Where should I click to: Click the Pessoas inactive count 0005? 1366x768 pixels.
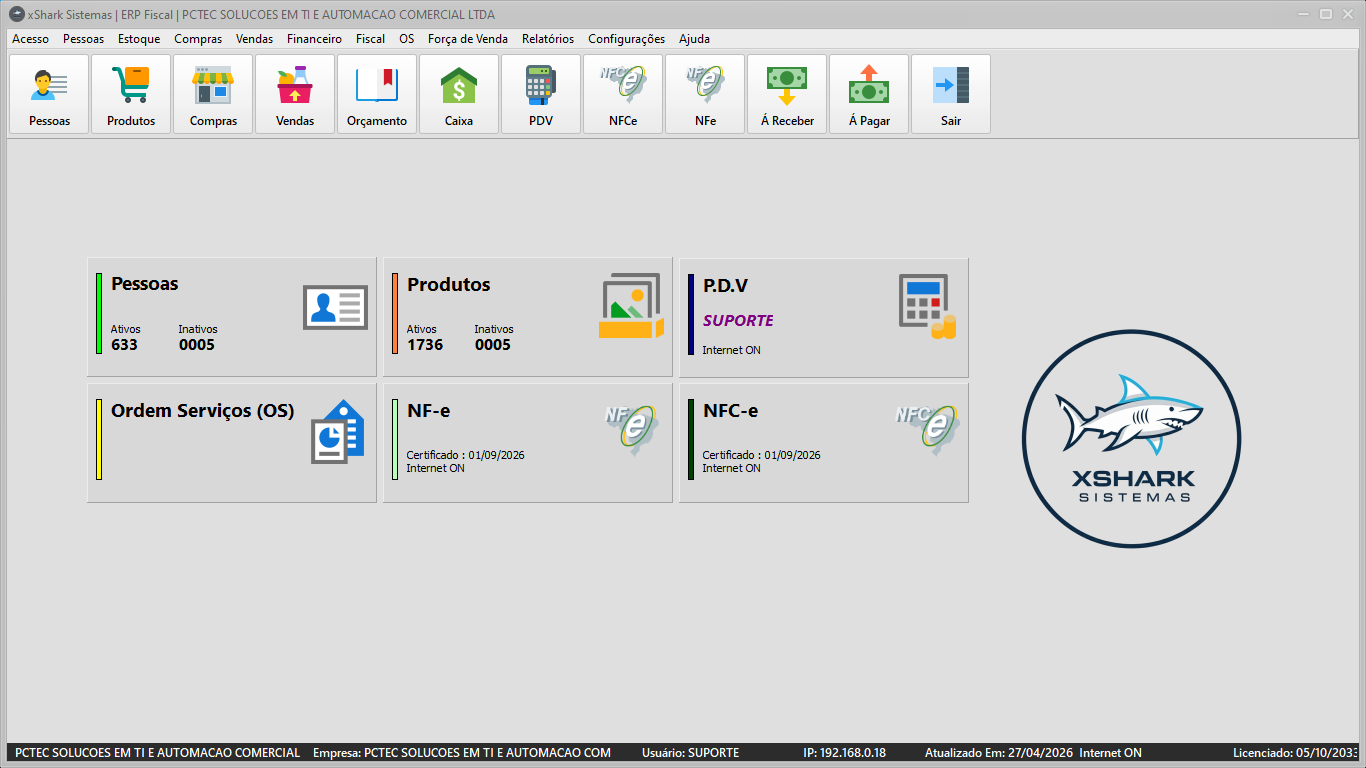click(197, 345)
